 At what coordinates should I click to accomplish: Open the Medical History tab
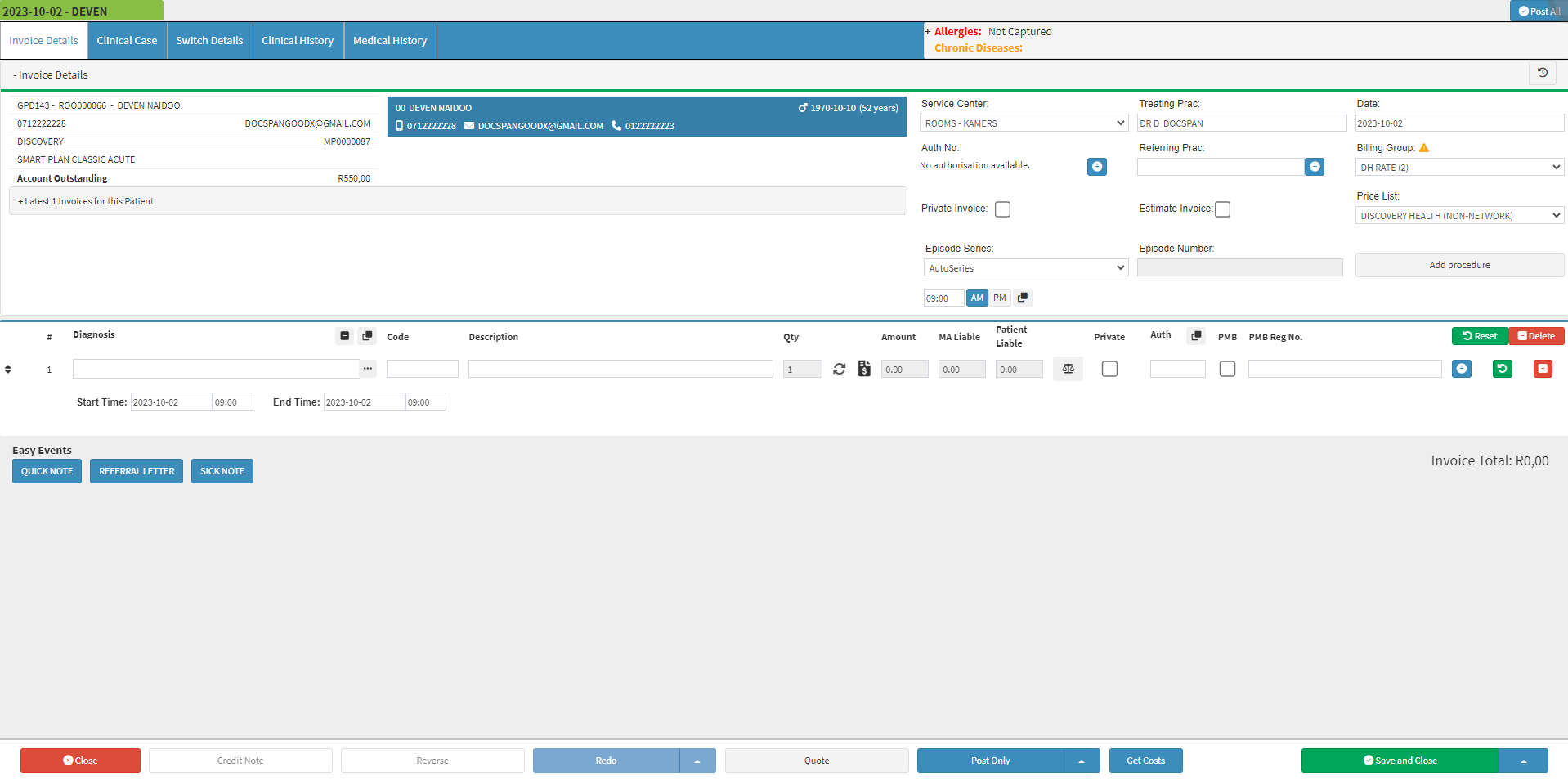pos(390,41)
